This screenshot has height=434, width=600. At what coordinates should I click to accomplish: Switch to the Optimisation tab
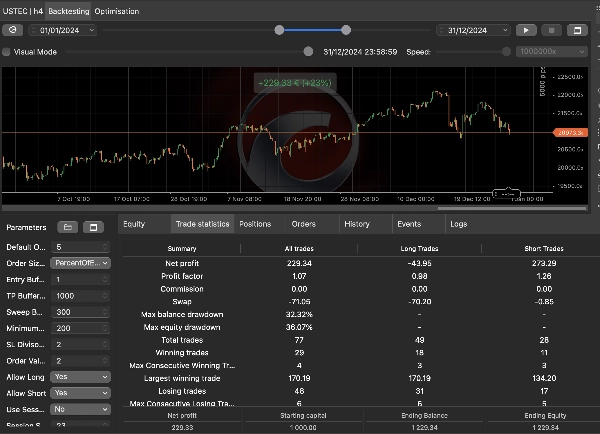pos(117,11)
